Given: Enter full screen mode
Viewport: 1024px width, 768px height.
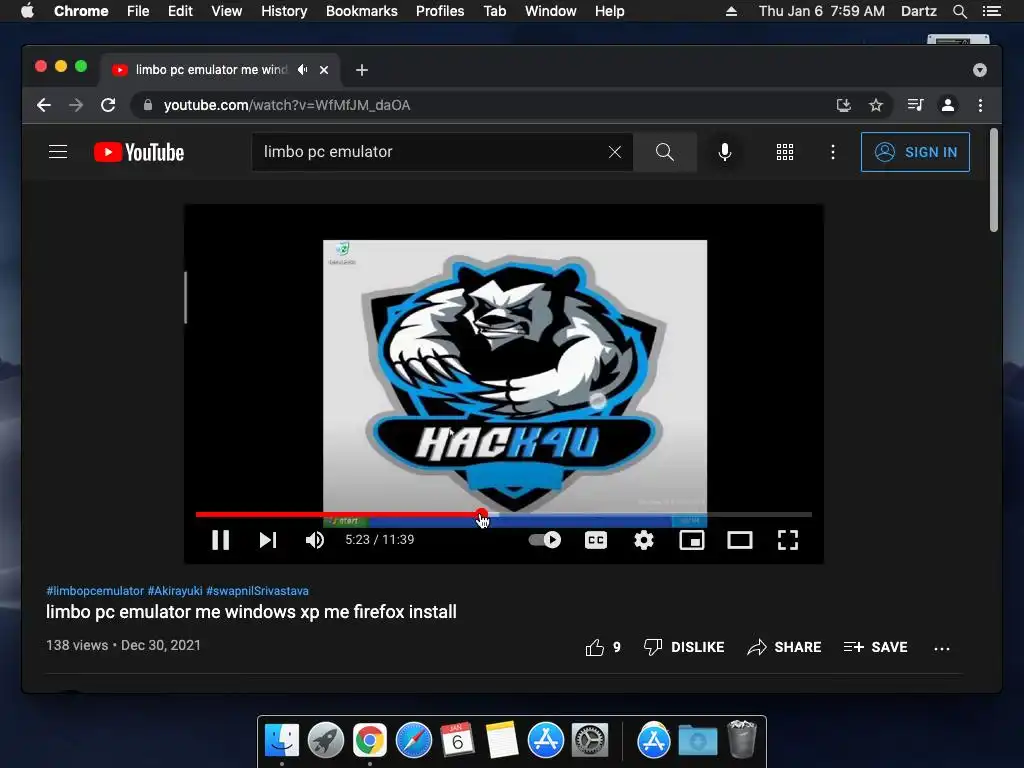Looking at the screenshot, I should (x=788, y=540).
